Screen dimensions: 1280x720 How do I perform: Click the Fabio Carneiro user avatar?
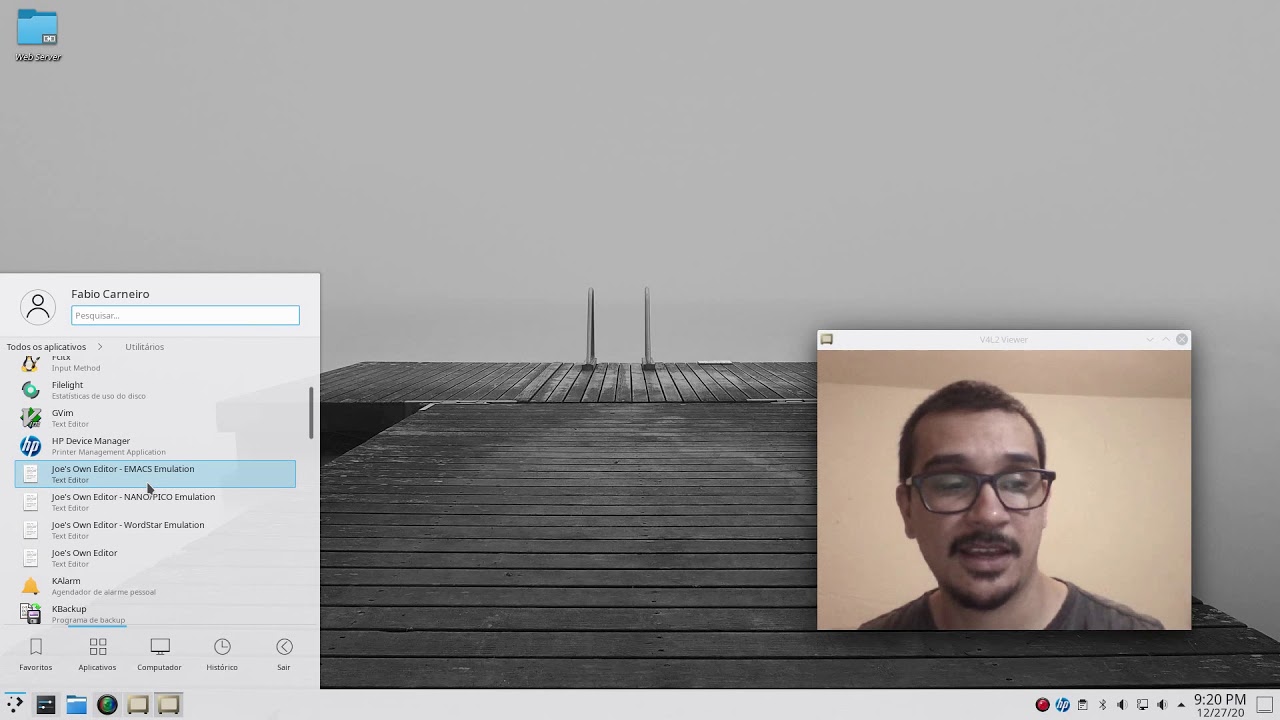38,307
